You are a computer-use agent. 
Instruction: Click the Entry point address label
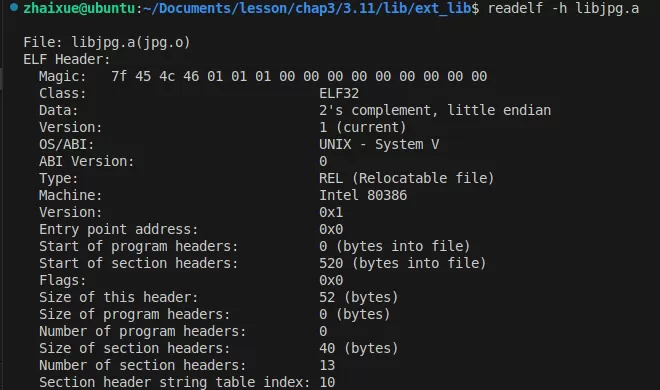click(x=118, y=229)
